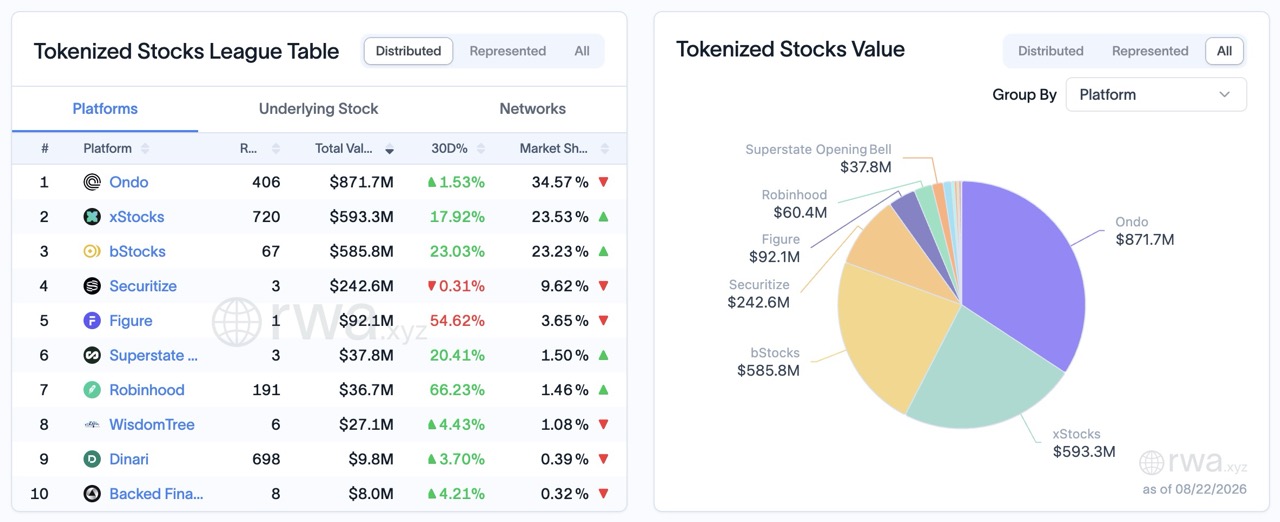Screen dimensions: 1280x522
Task: Switch to the Networks tab
Action: coord(533,109)
